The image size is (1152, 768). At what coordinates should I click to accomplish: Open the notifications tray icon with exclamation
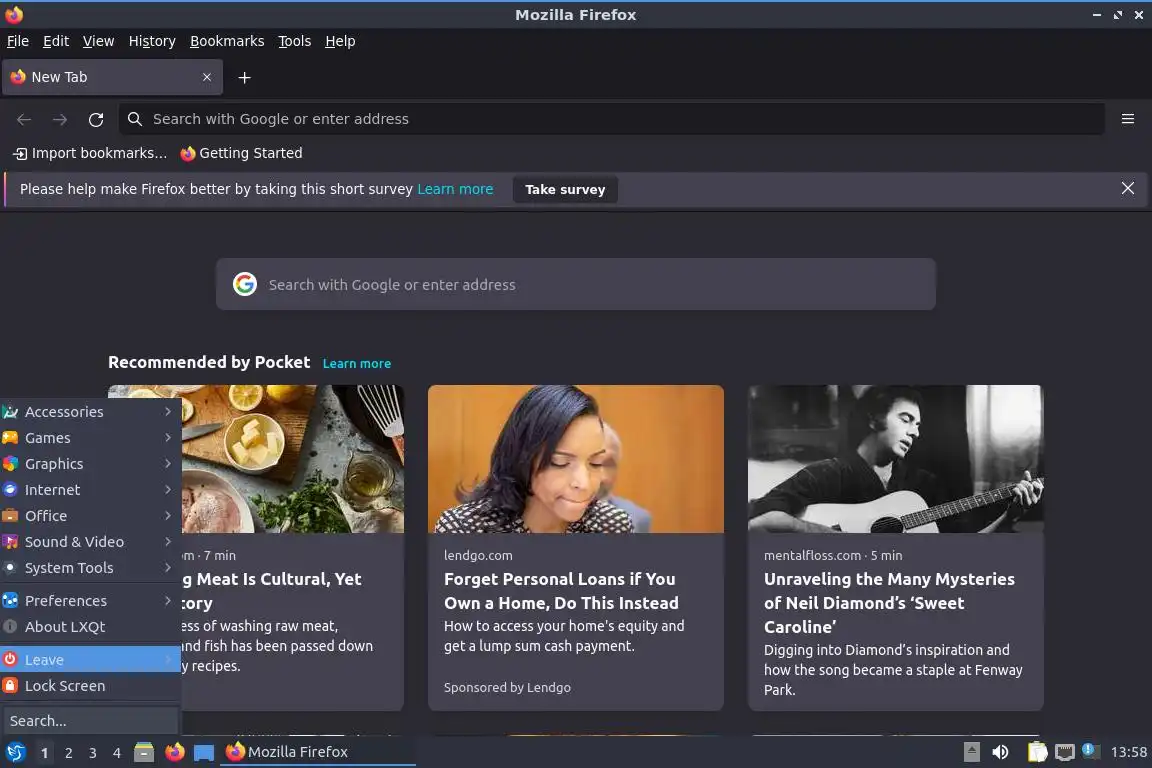tap(1091, 750)
